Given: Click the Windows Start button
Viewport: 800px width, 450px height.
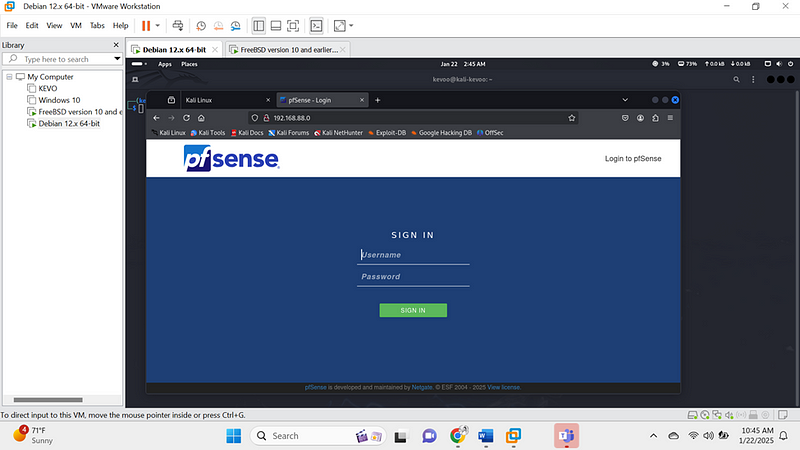Looking at the screenshot, I should pos(234,436).
